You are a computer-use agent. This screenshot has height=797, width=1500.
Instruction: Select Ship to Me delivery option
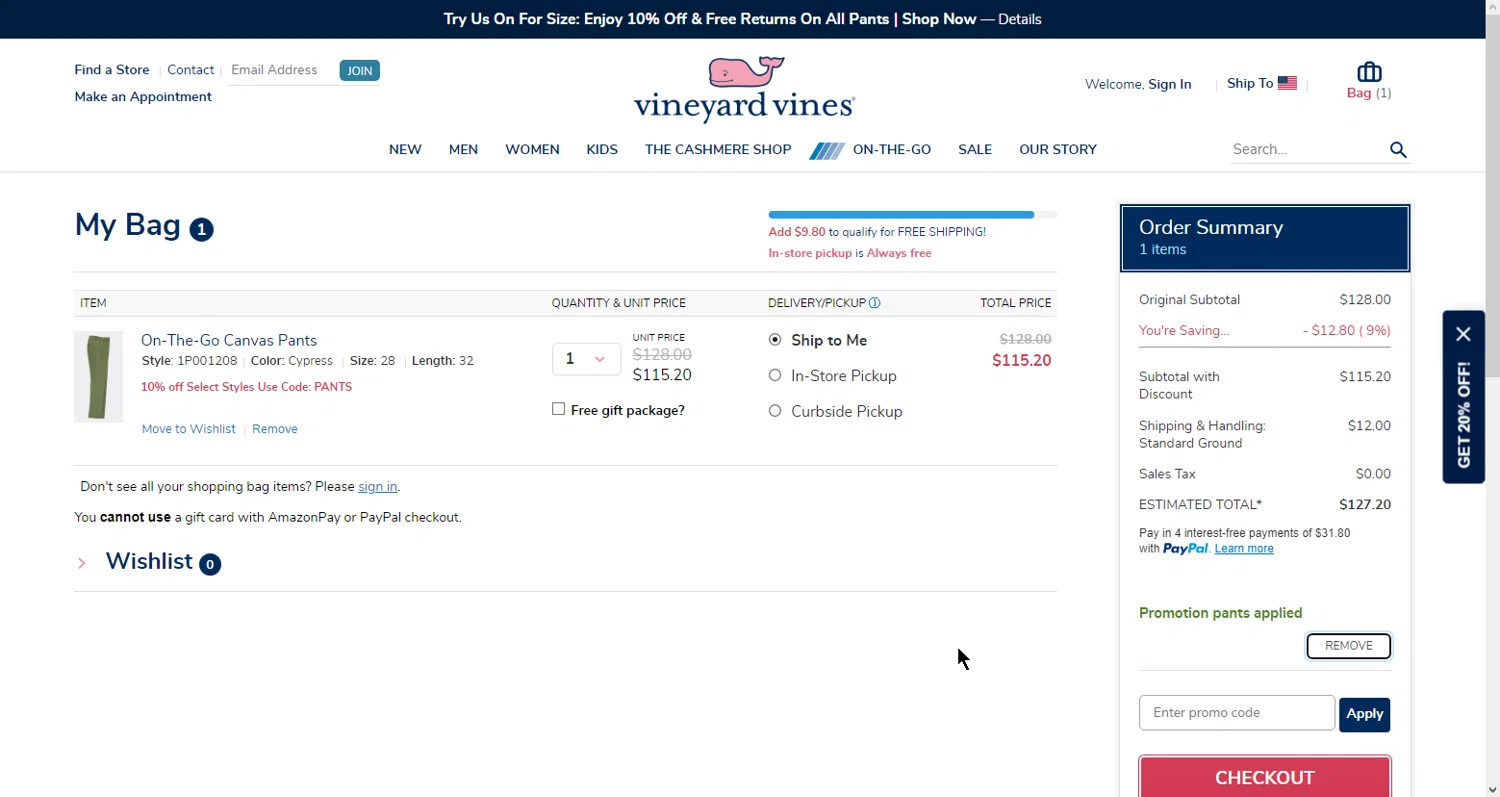(775, 340)
